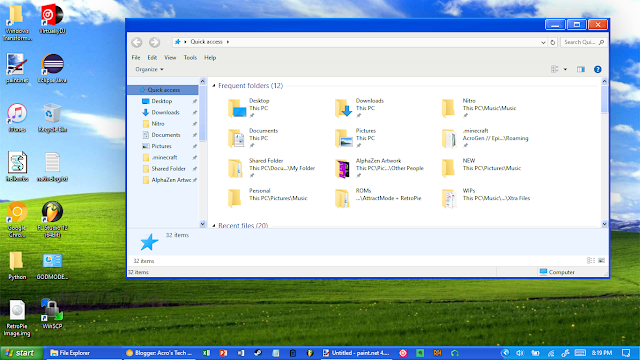640x360 pixels.
Task: Open Excel from the taskbar
Action: coord(206,353)
